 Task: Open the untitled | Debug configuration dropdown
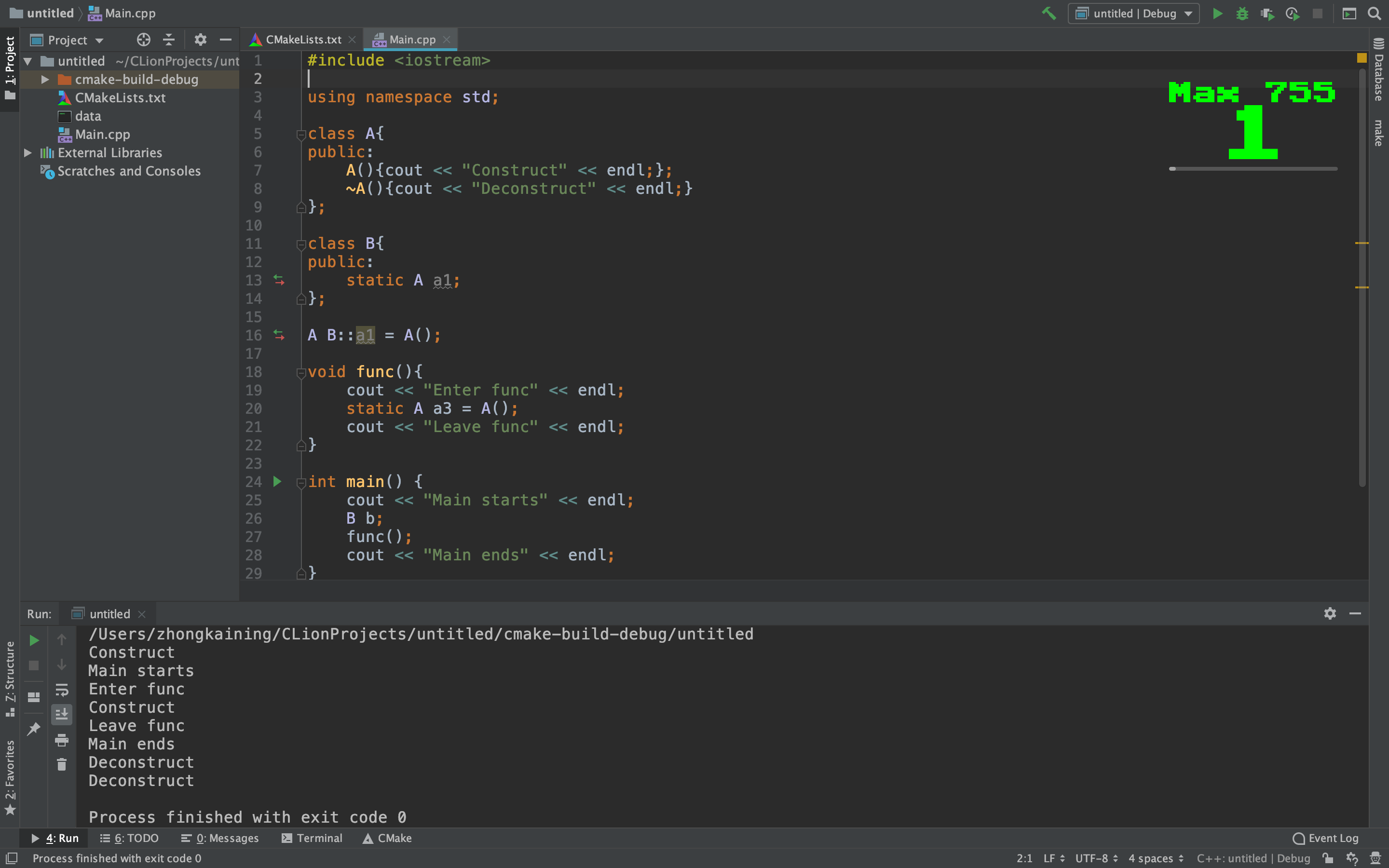[x=1133, y=13]
